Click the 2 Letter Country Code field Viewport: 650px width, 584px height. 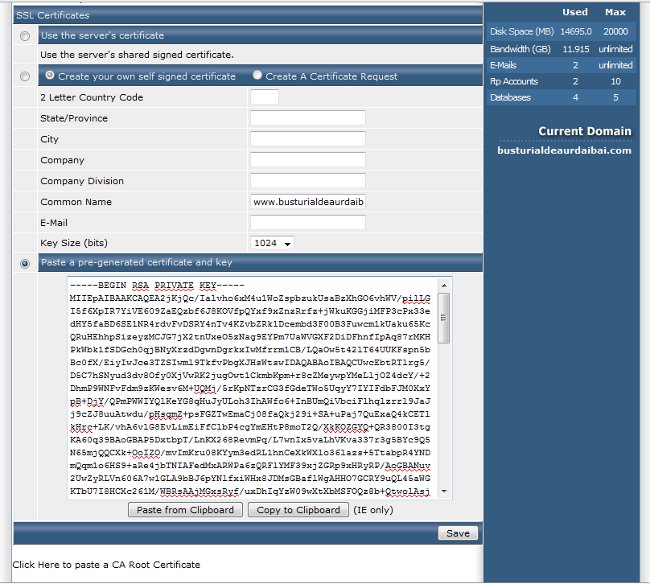(264, 97)
